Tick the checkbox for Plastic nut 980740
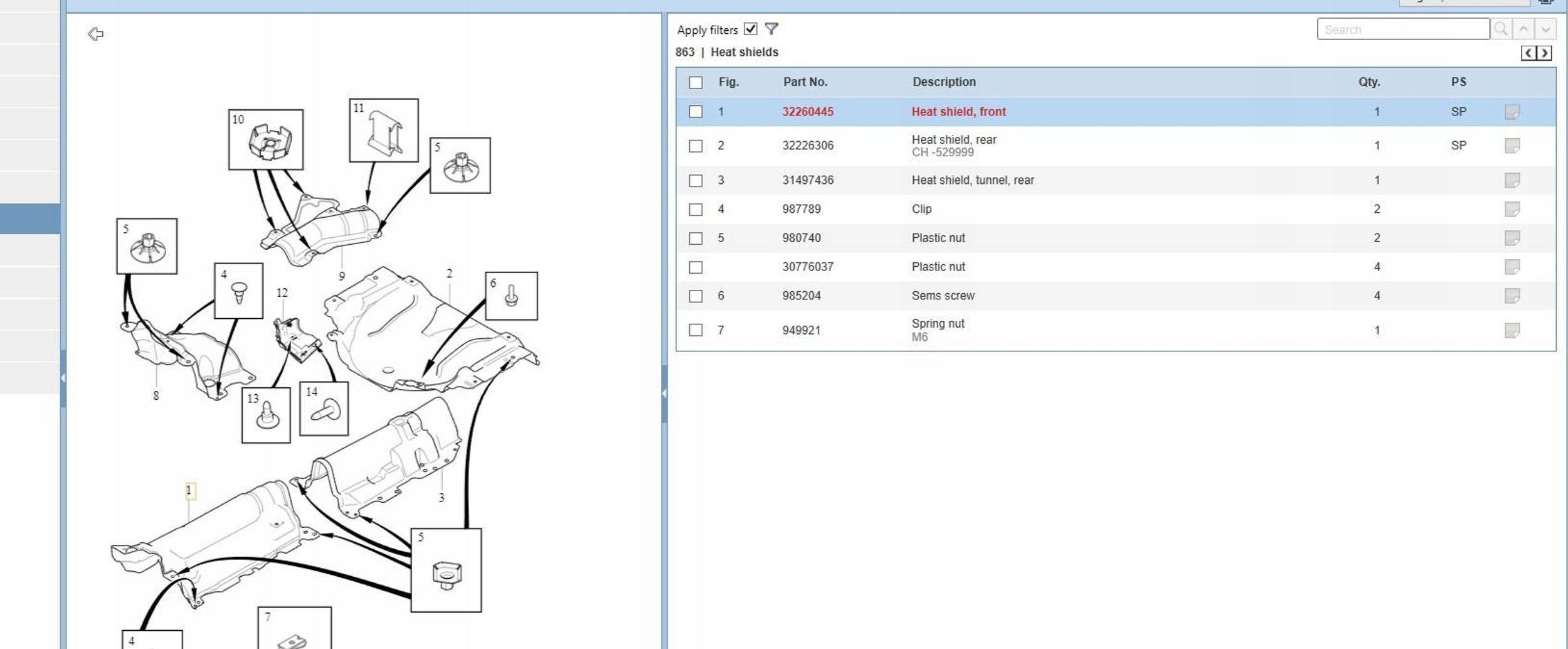 (696, 238)
